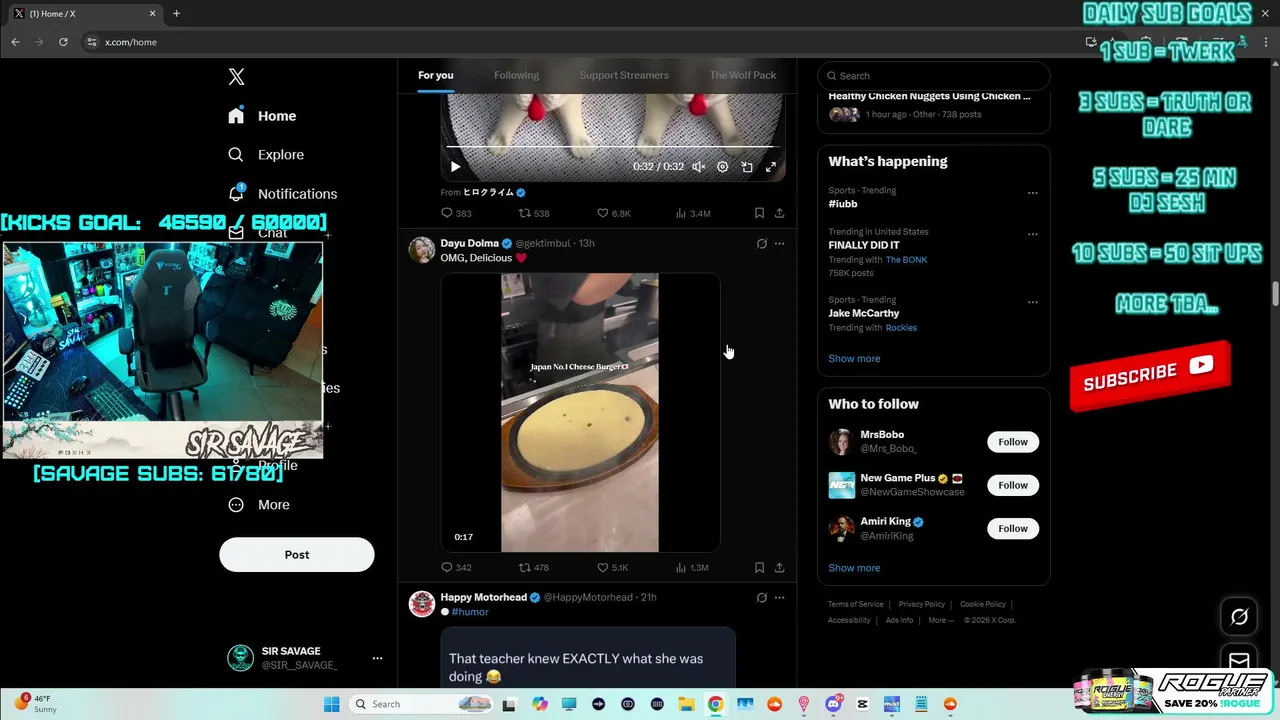Viewport: 1280px width, 720px height.
Task: Open the More menu in sidebar
Action: (x=259, y=505)
